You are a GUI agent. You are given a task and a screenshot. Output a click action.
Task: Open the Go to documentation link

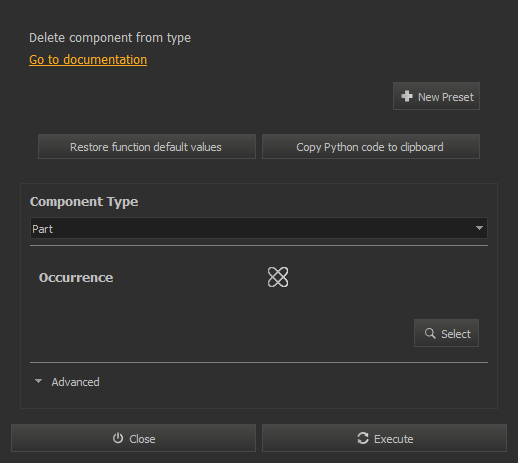pos(88,60)
